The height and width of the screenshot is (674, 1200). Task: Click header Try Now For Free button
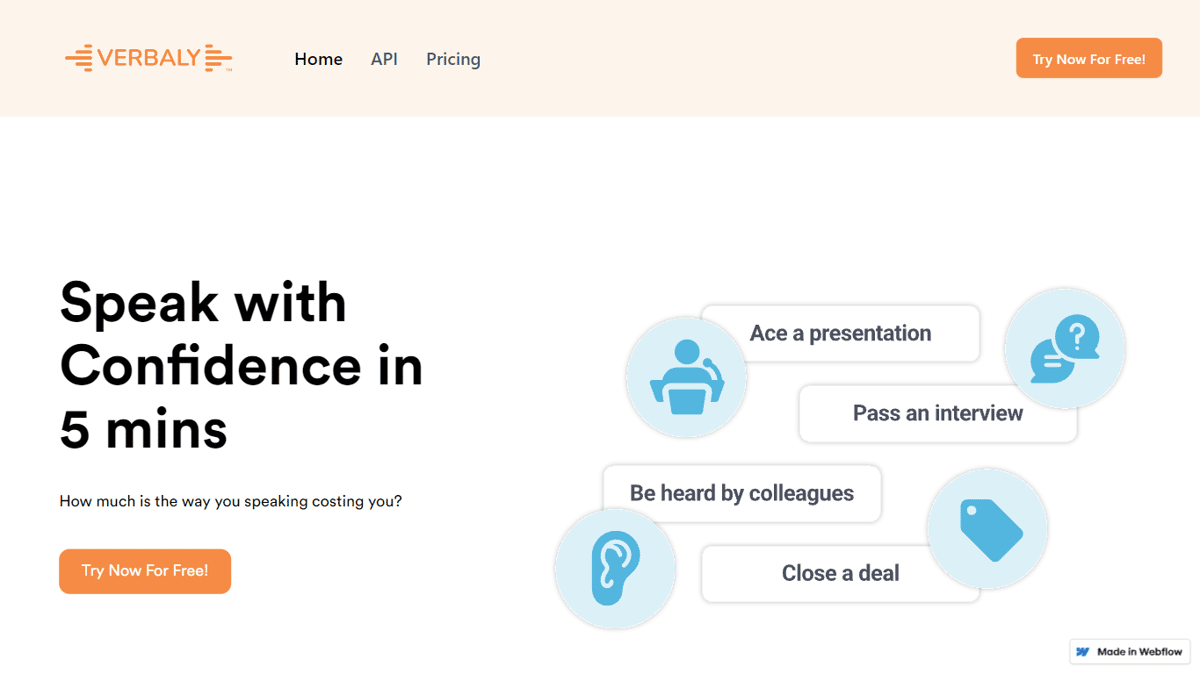(1089, 58)
